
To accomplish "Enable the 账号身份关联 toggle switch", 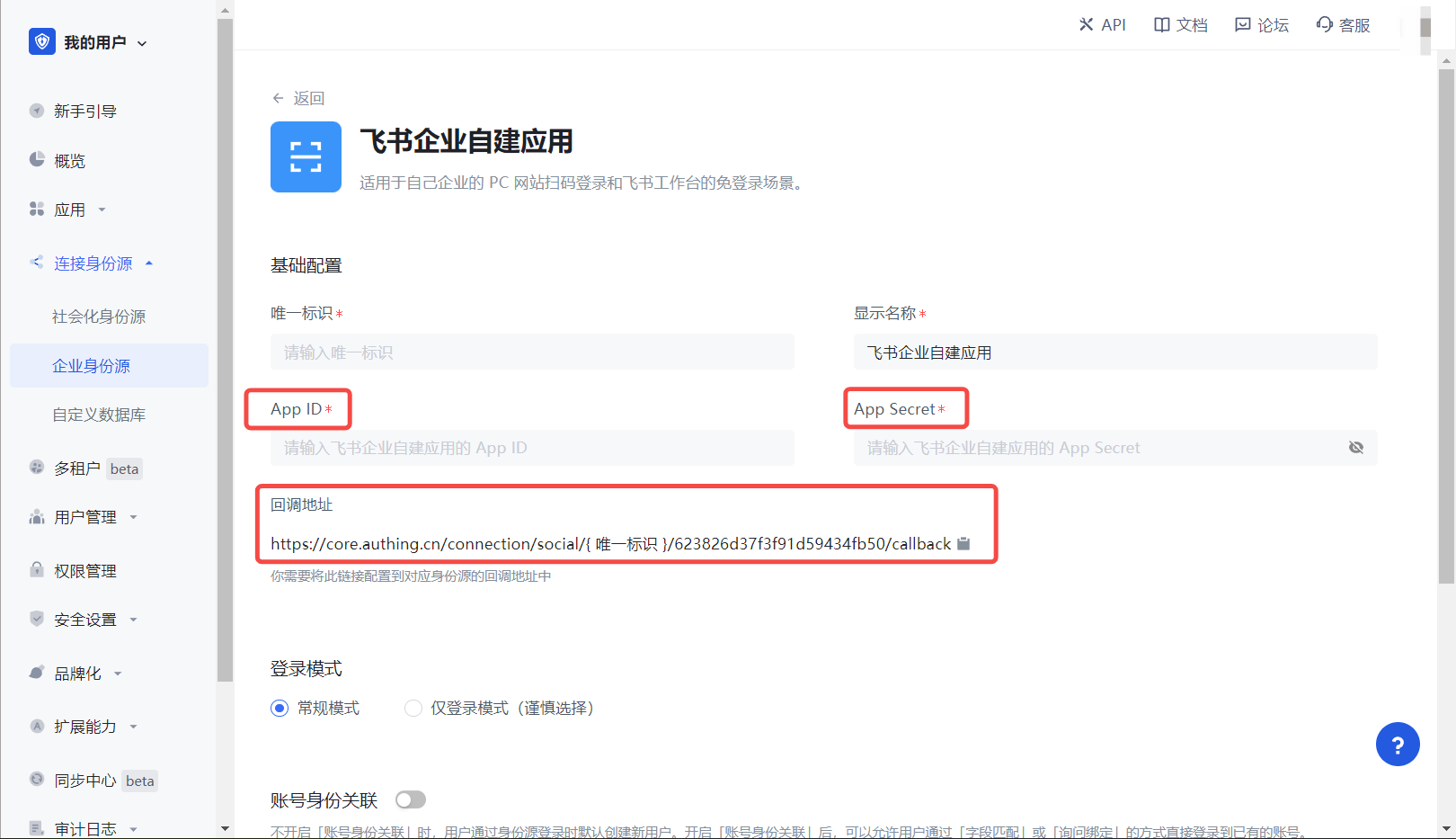I will [x=411, y=799].
